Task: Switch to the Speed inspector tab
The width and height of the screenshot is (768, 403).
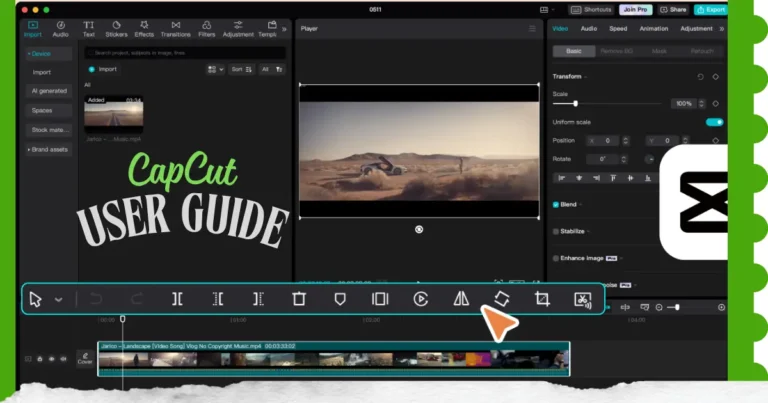Action: (x=618, y=29)
